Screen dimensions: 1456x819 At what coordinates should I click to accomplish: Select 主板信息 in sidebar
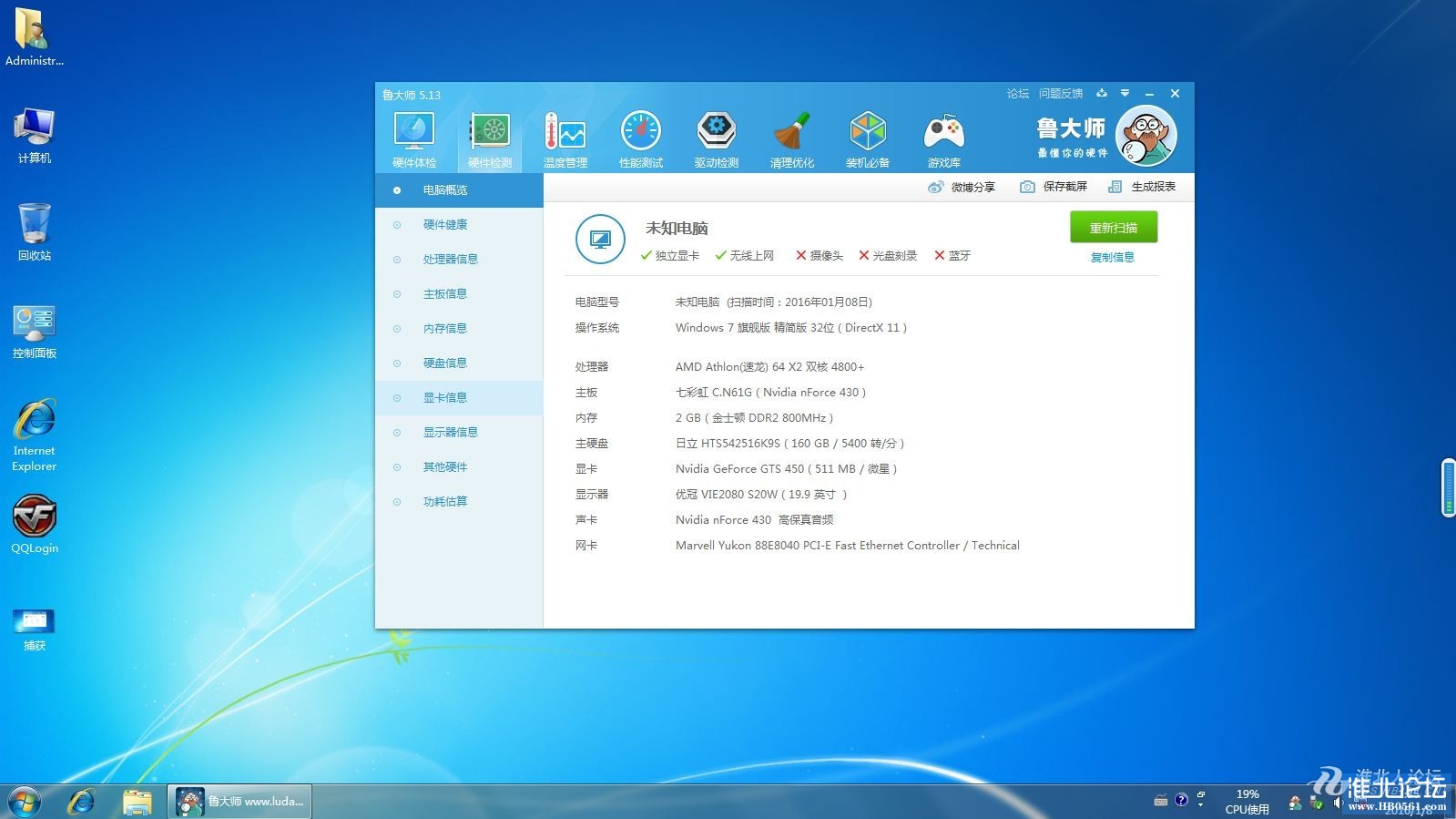(459, 294)
